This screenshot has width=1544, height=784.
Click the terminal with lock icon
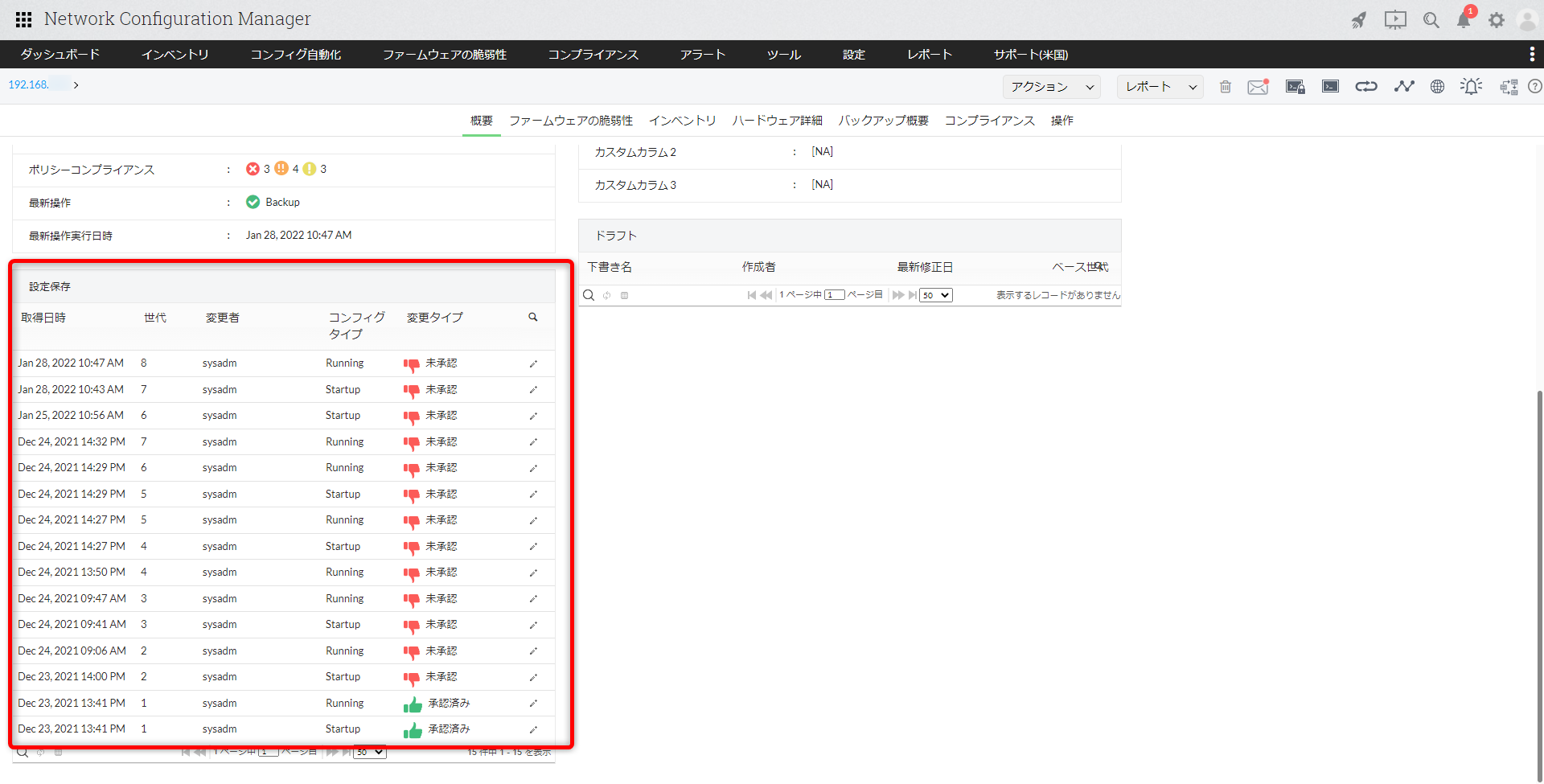click(x=1295, y=87)
